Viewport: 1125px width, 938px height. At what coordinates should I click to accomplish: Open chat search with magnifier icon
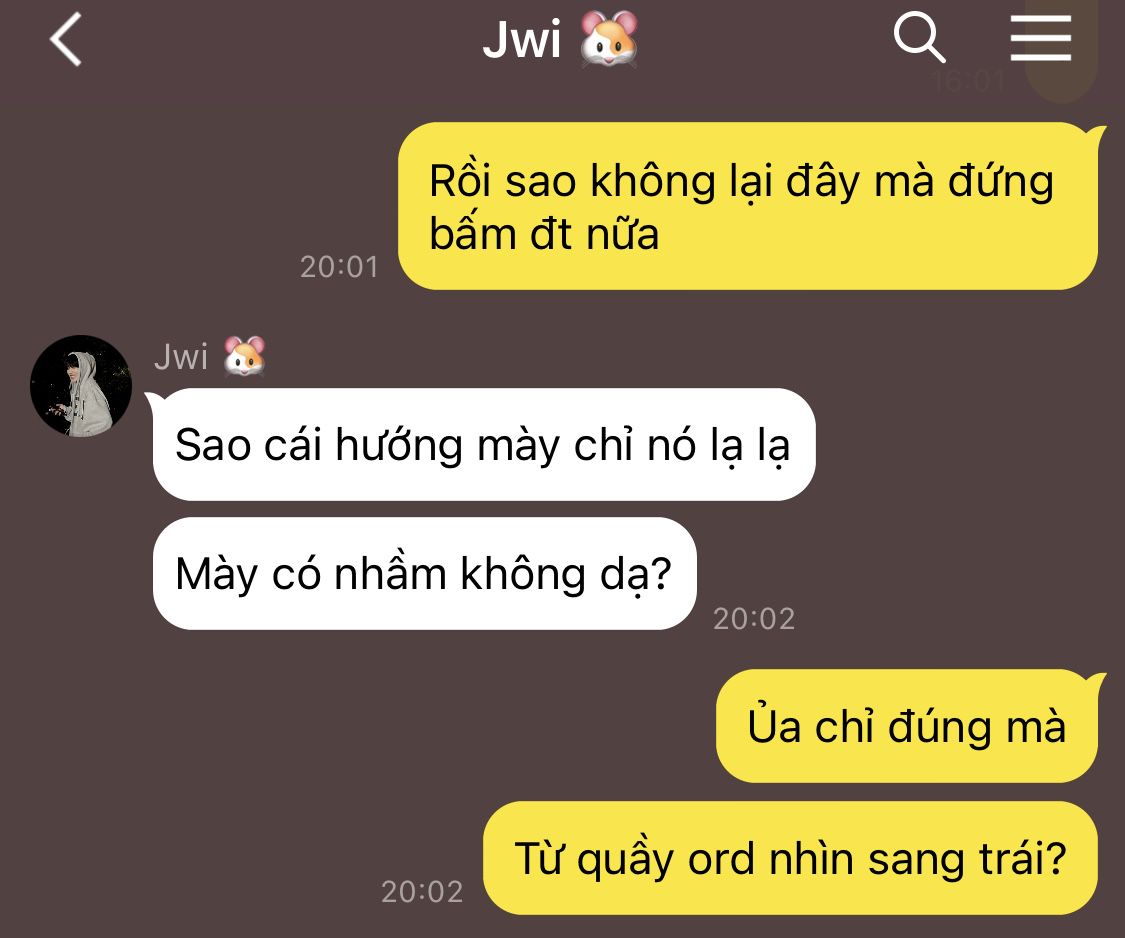coord(919,37)
